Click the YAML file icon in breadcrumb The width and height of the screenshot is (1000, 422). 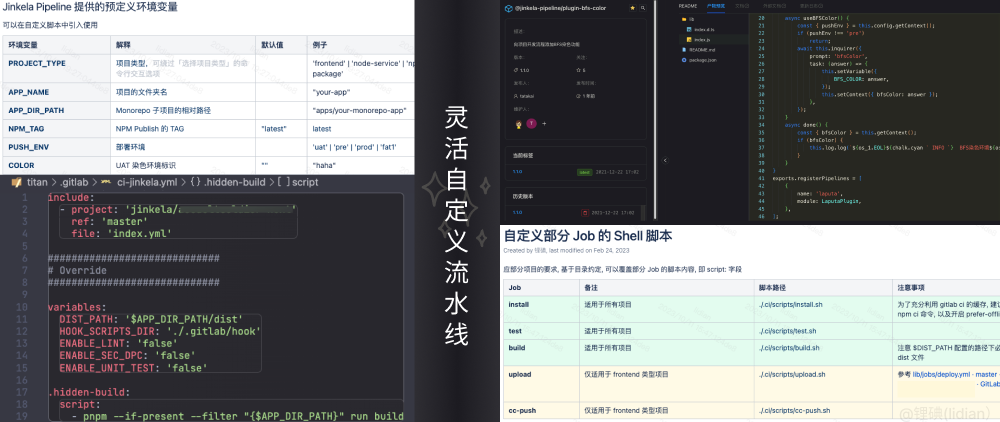[x=106, y=182]
